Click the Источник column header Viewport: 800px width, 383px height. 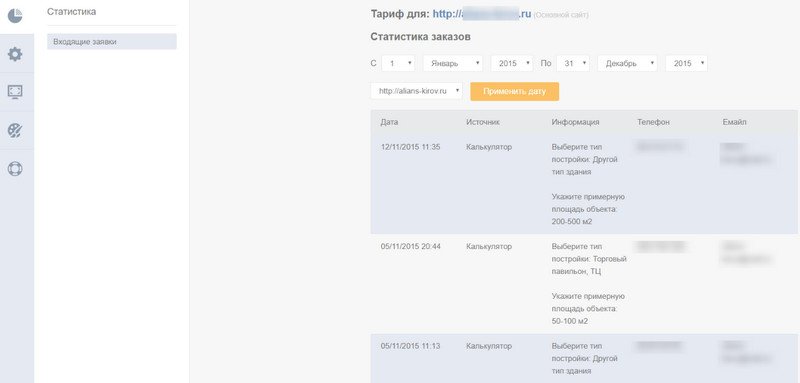(483, 122)
